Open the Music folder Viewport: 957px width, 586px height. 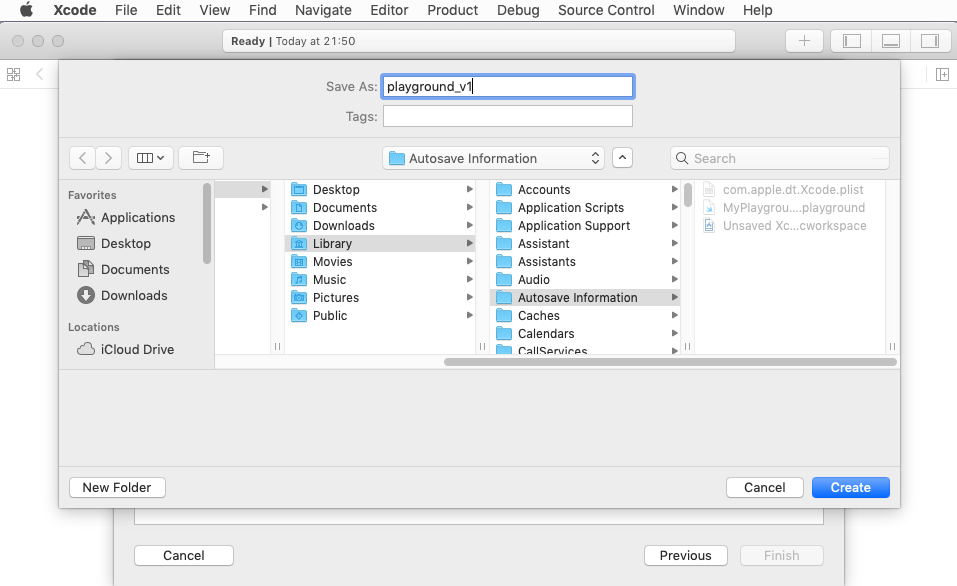(380, 280)
